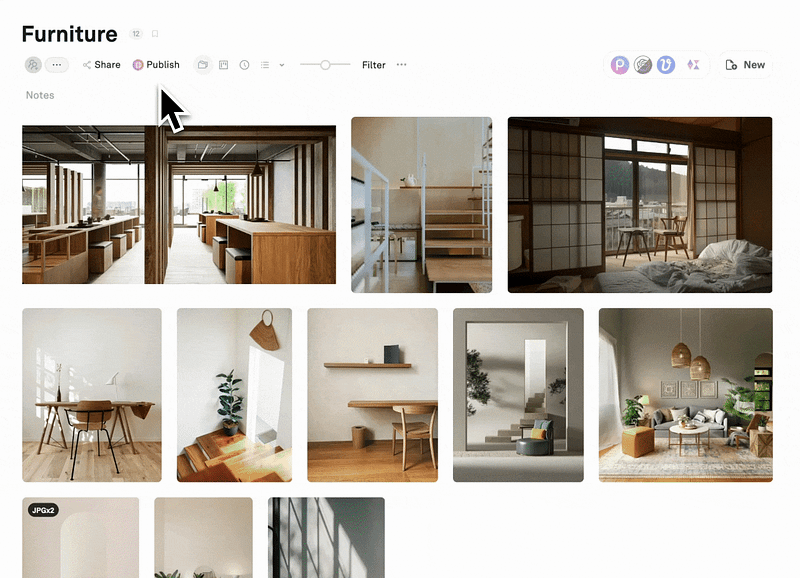Publish the Furniture collection
Screen dimensions: 800x578
tap(156, 65)
